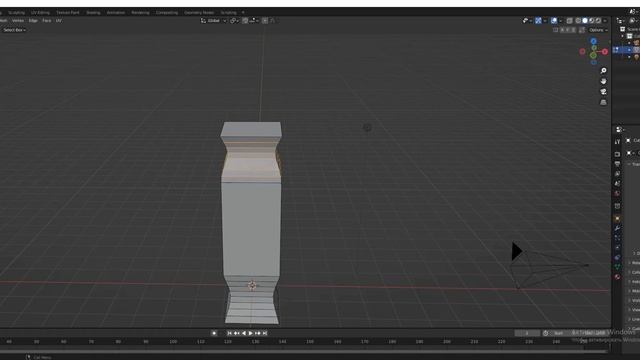Open the Tool properties tab

click(x=617, y=142)
